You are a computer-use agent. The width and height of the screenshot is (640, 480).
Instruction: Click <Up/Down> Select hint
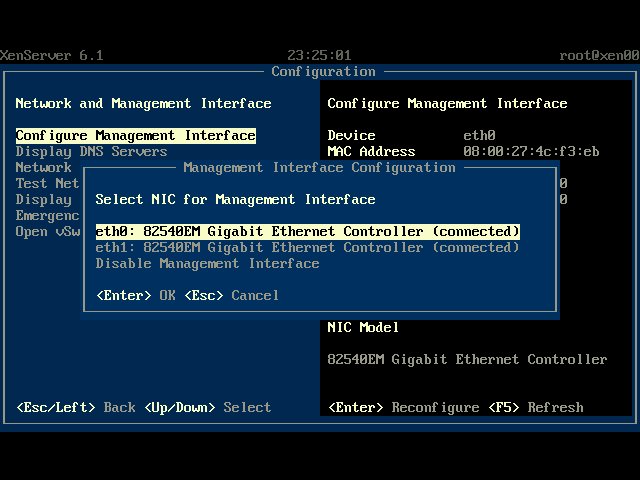click(x=208, y=407)
